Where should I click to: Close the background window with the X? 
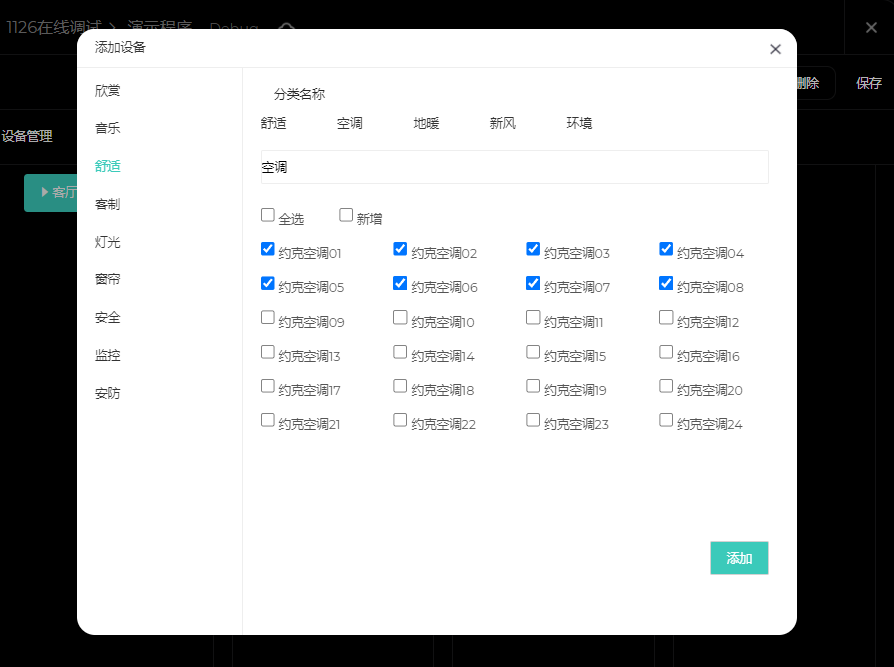tap(871, 27)
